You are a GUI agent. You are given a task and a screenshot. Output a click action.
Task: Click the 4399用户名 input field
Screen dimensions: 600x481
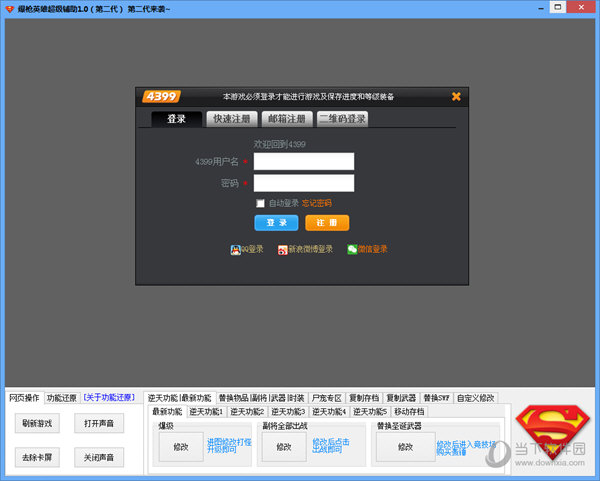tap(304, 161)
